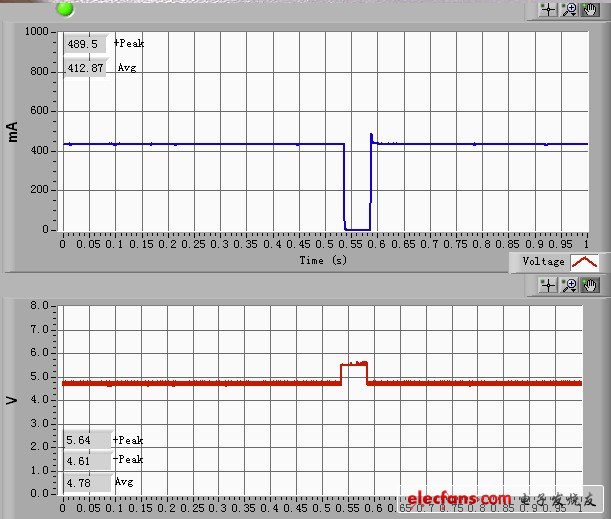Open zoom tool on voltage graph palette
This screenshot has height=519, width=611.
pos(569,286)
